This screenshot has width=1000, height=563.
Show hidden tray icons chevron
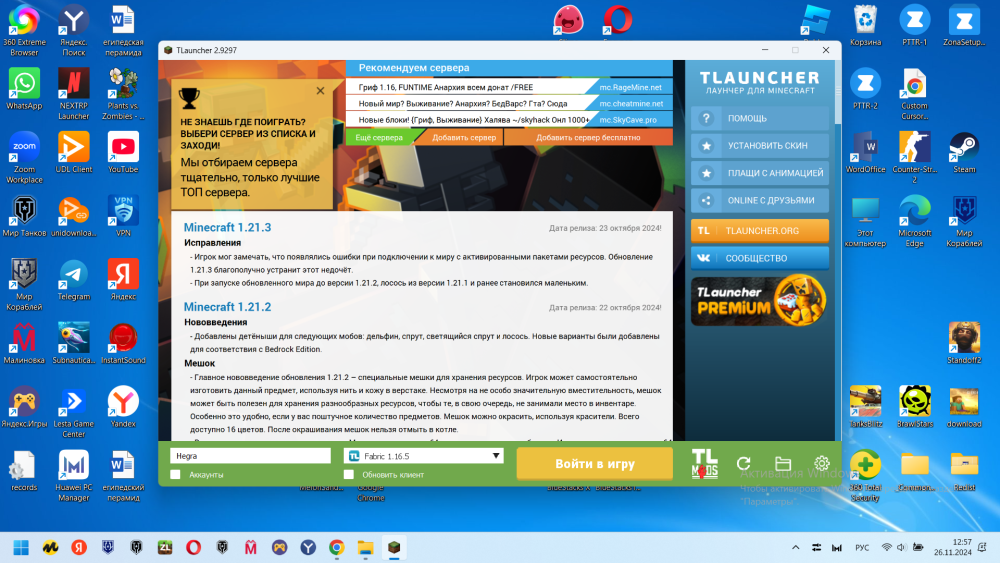795,547
